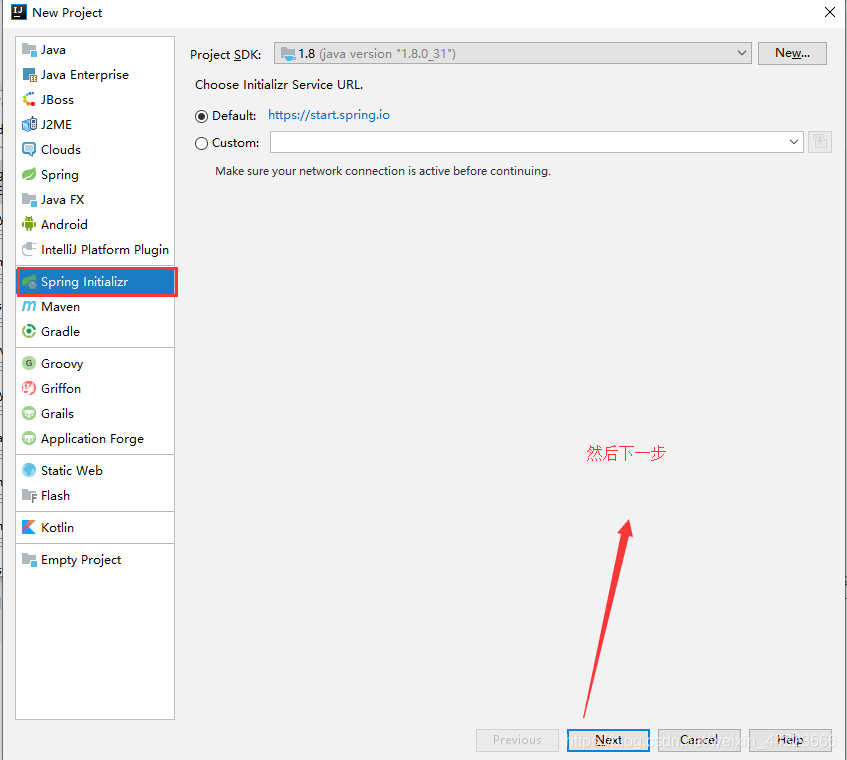
Task: Click the J2ME icon
Action: (x=29, y=124)
